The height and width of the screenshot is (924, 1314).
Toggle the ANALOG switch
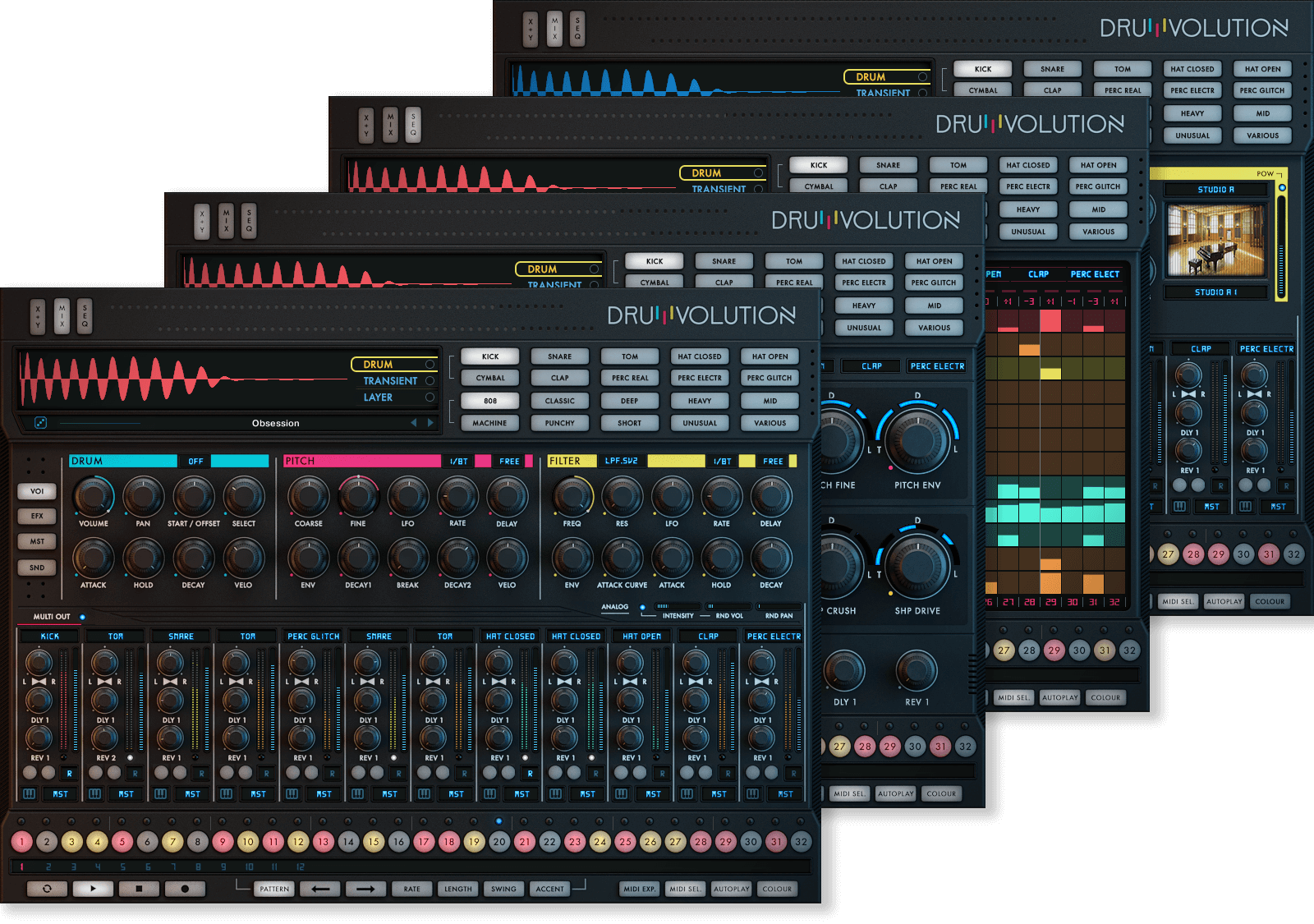point(642,608)
